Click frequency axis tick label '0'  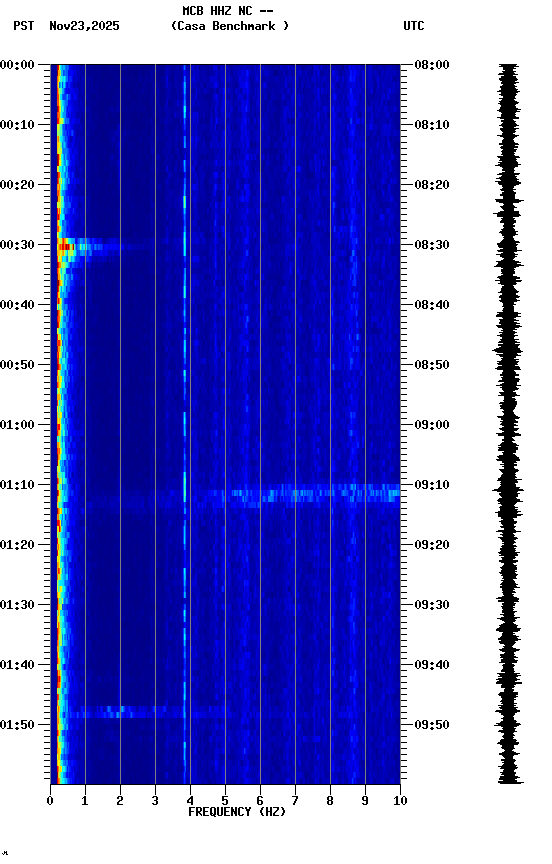pyautogui.click(x=50, y=801)
